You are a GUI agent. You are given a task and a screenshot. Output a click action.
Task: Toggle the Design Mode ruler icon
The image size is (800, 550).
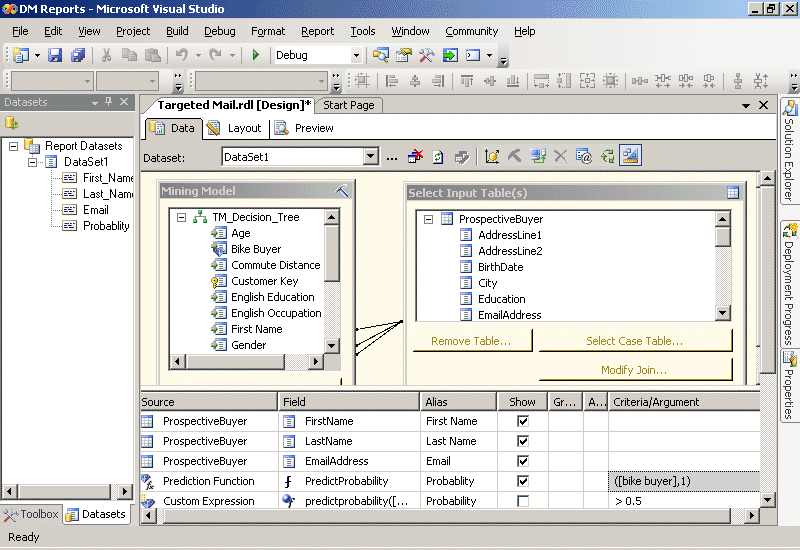[630, 156]
